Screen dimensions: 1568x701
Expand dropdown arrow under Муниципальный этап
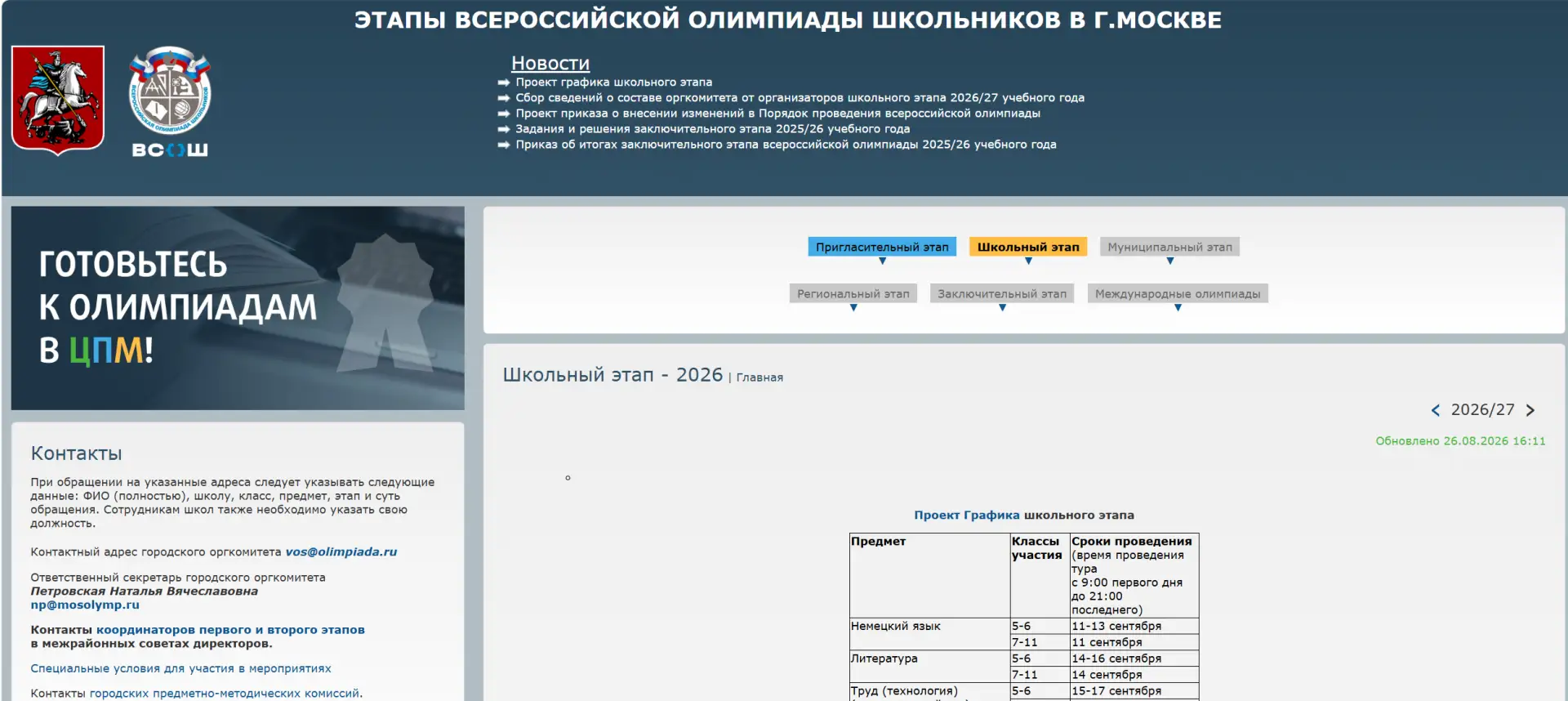click(x=1169, y=261)
